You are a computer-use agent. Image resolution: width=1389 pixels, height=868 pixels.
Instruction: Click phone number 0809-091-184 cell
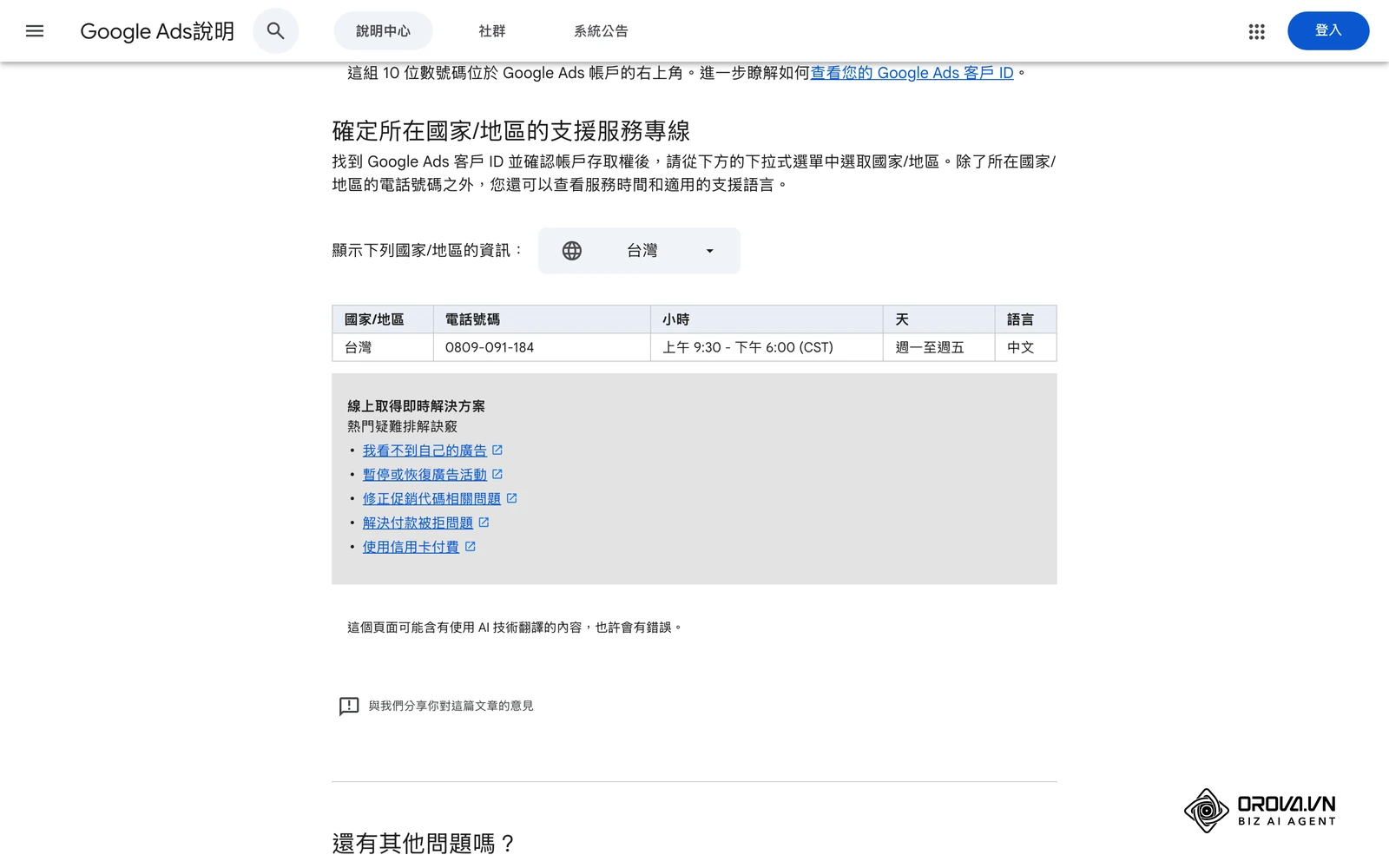coord(542,347)
